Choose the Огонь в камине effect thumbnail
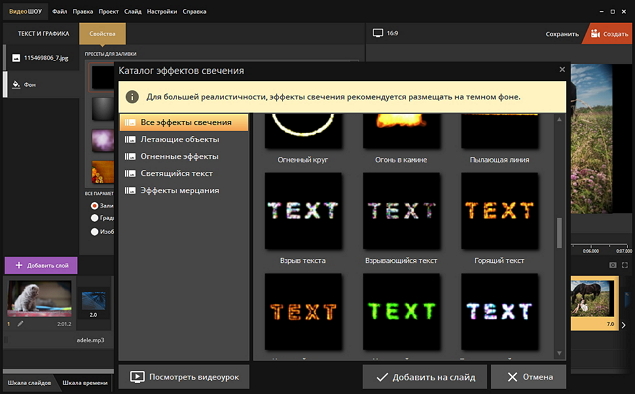Image resolution: width=635 pixels, height=394 pixels. pyautogui.click(x=401, y=131)
